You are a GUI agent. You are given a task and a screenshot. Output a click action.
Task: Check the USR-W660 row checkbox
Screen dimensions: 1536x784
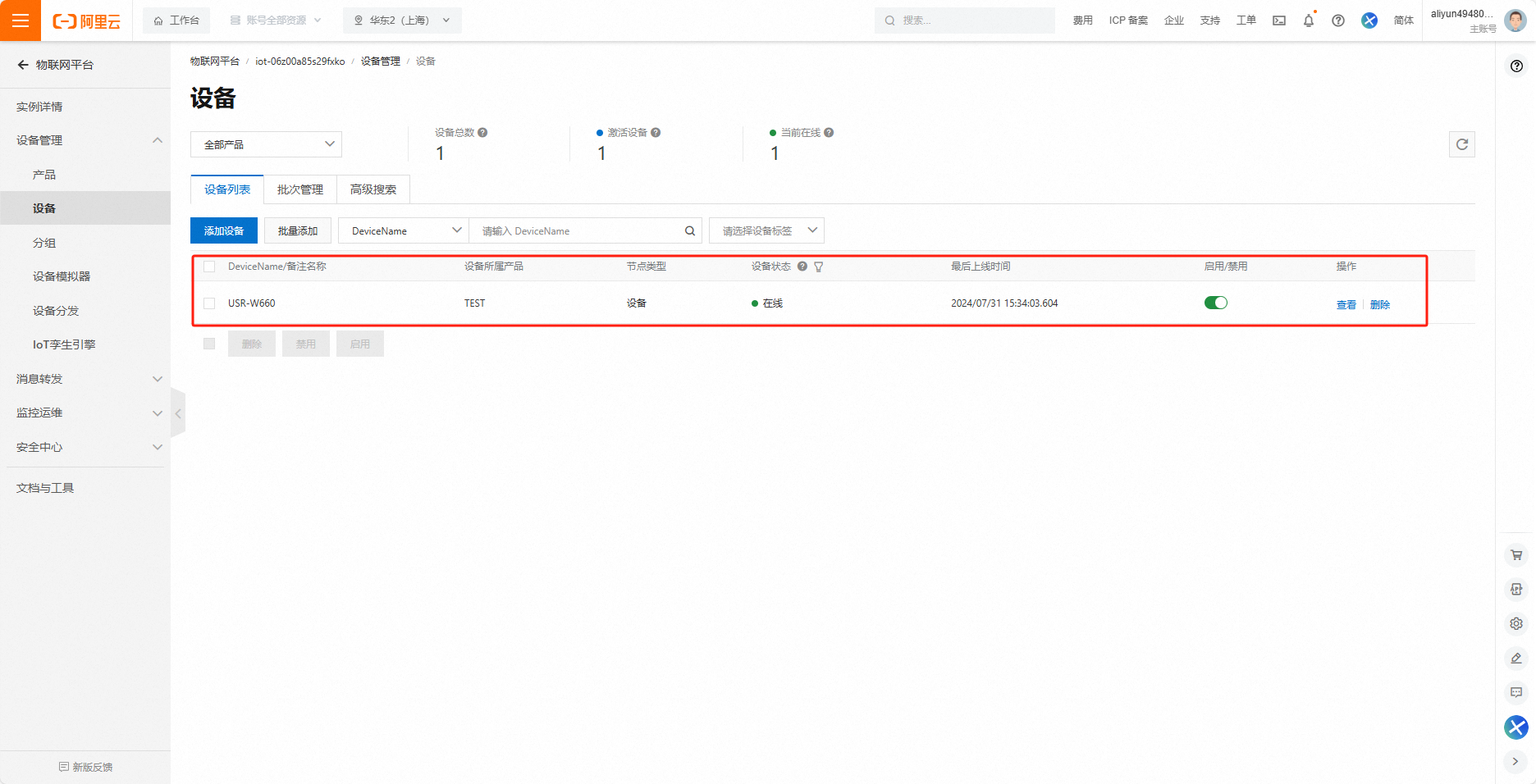tap(209, 303)
